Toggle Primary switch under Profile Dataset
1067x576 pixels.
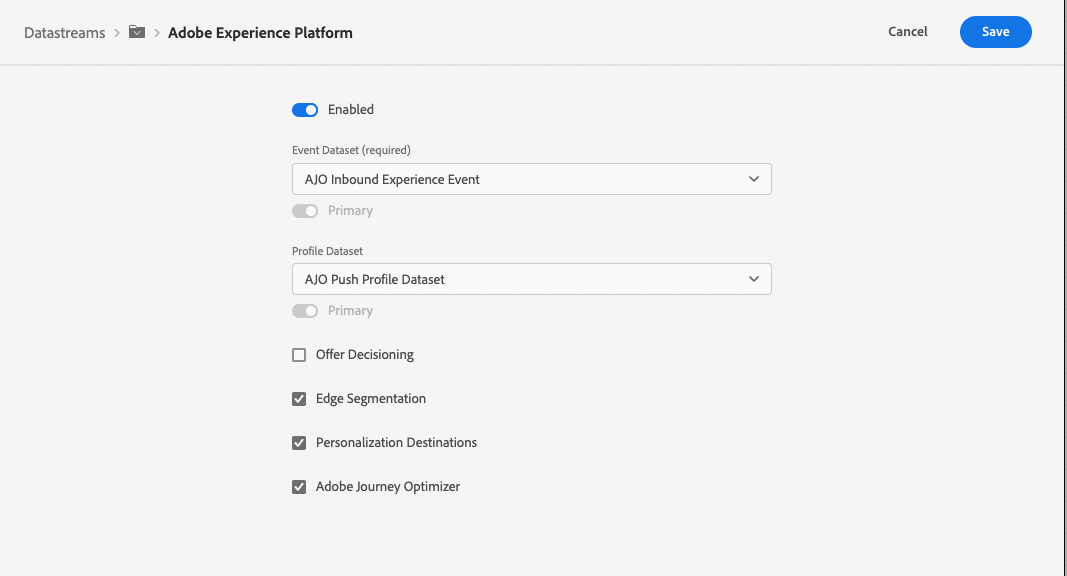[x=305, y=311]
